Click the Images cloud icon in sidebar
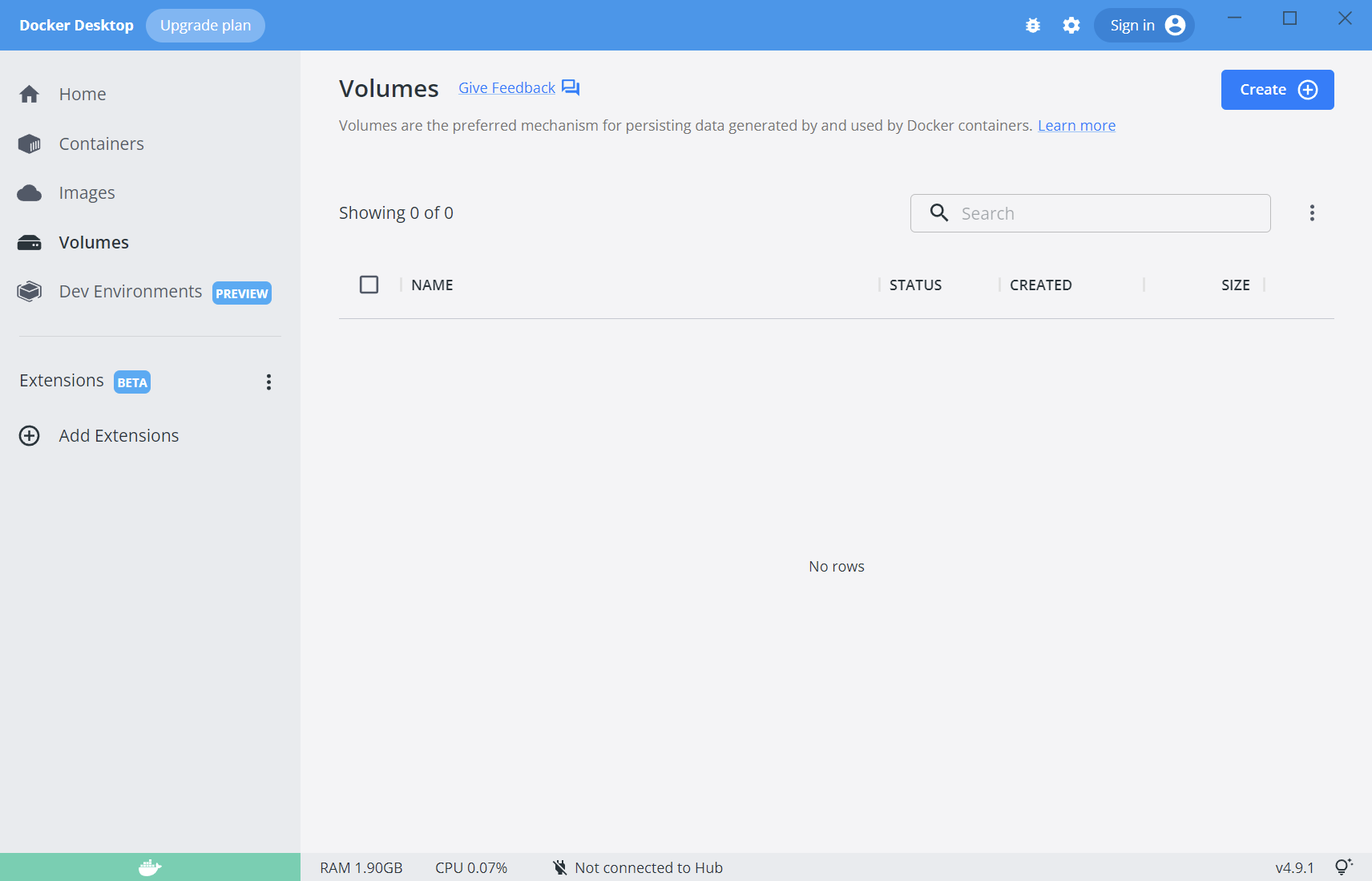Screen dimensions: 1372x881 click(30, 193)
